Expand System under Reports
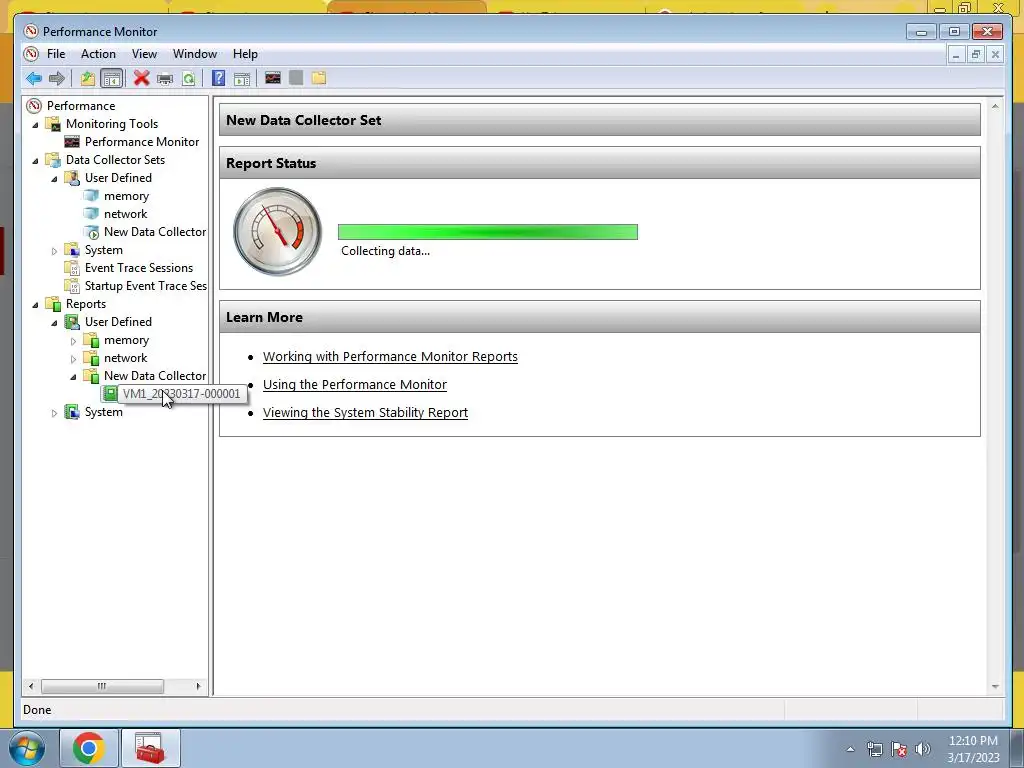The image size is (1024, 768). click(54, 413)
